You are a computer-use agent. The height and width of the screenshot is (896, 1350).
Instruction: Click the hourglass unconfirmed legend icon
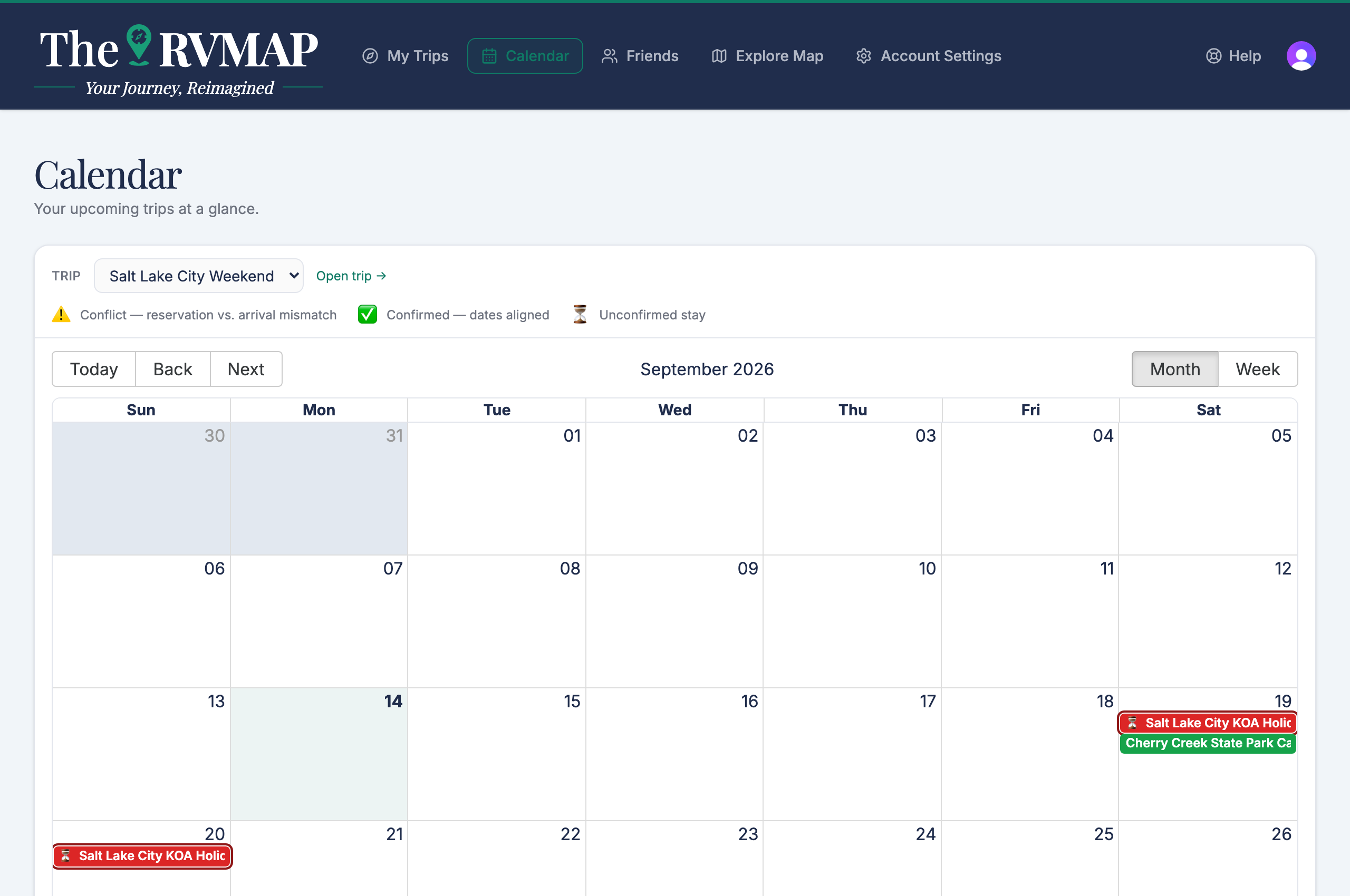pos(580,314)
